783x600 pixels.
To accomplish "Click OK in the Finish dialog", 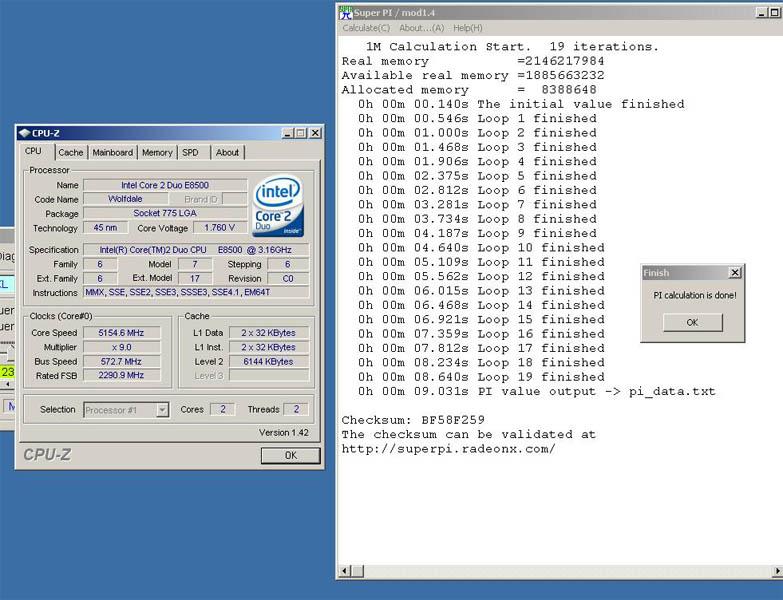I will pyautogui.click(x=693, y=322).
